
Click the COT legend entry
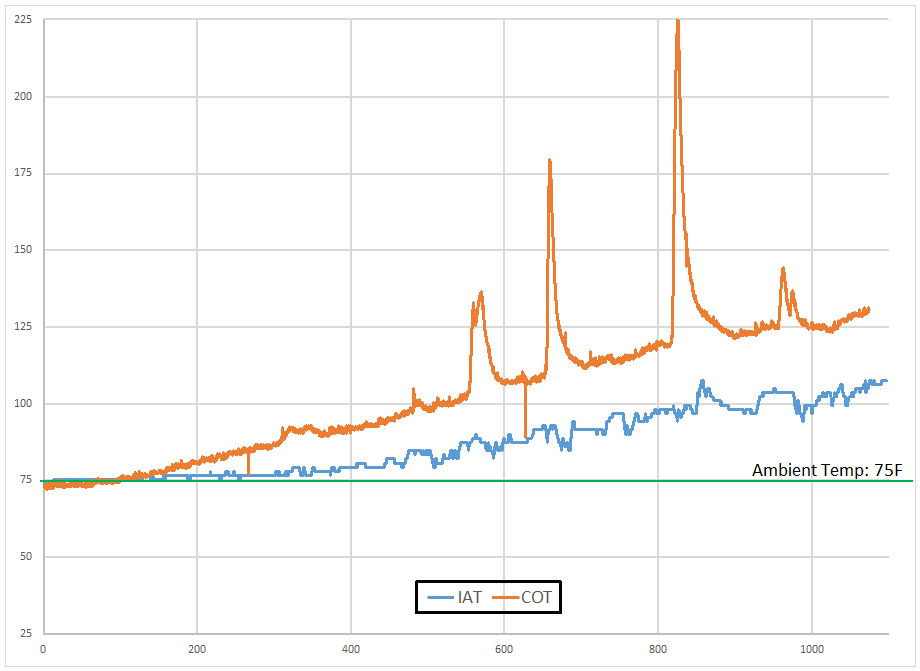522,597
